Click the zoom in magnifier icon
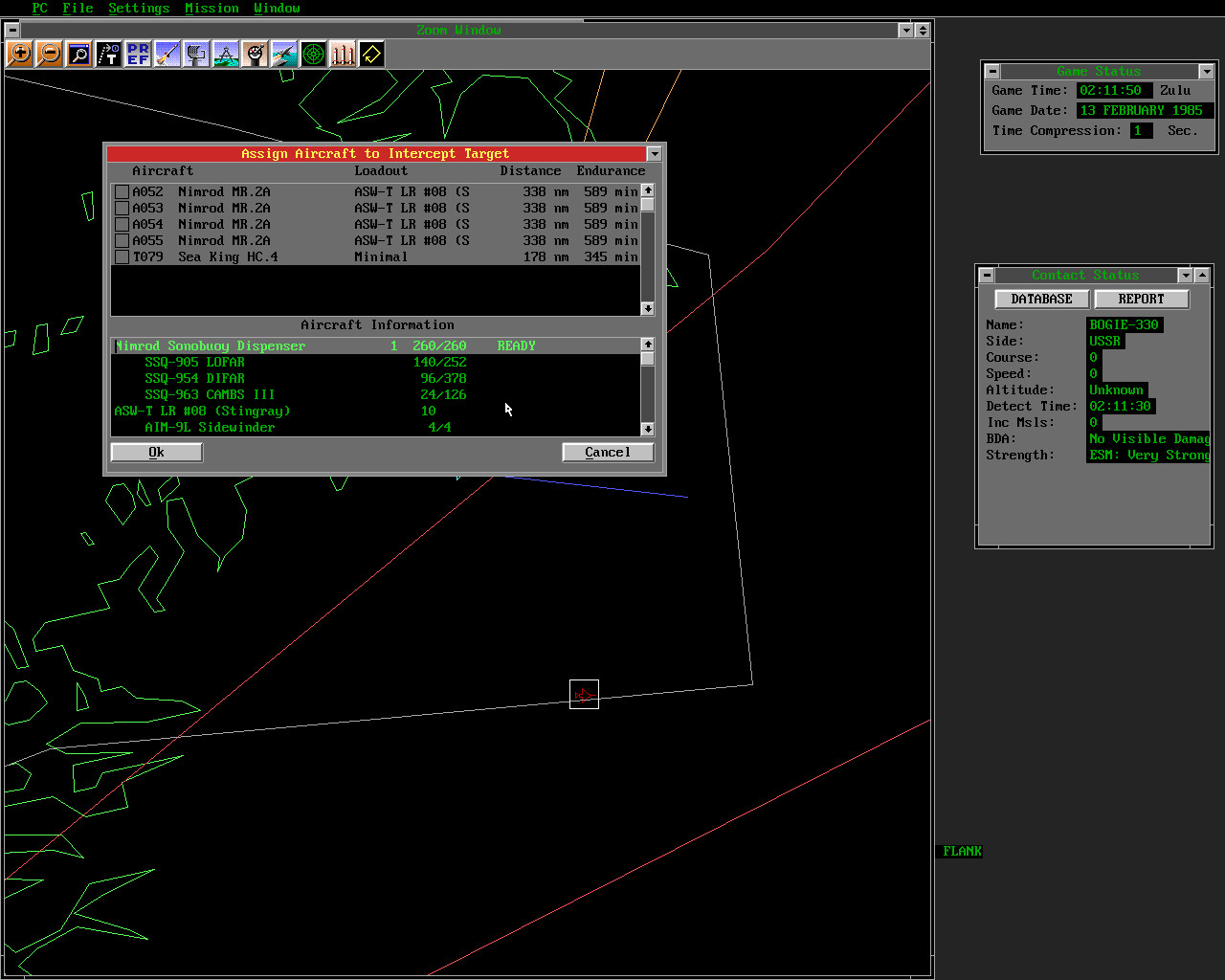Screen dimensions: 1225x980 coord(19,54)
